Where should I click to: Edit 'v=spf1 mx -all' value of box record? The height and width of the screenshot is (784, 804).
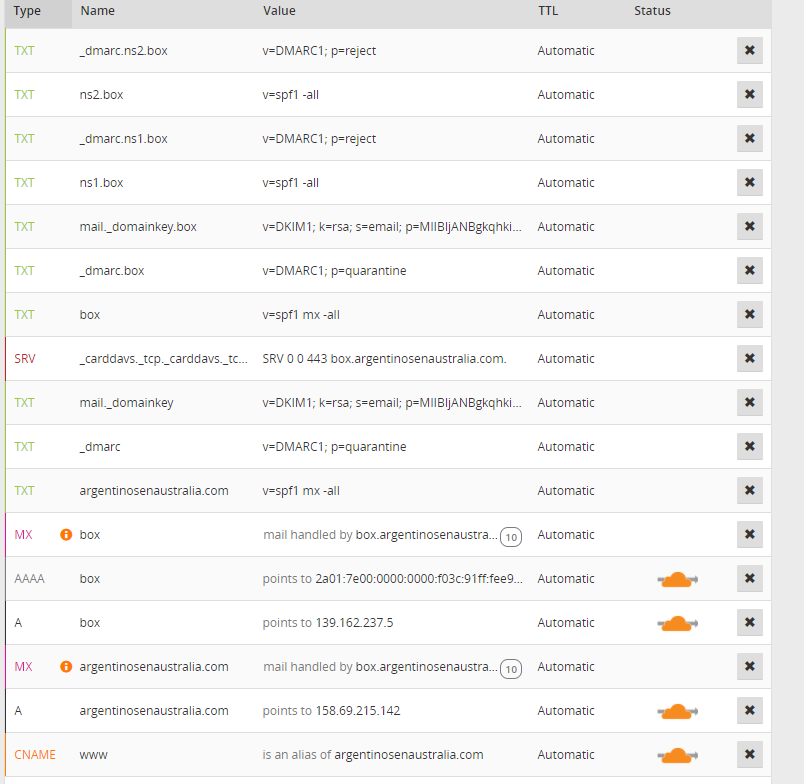(301, 315)
